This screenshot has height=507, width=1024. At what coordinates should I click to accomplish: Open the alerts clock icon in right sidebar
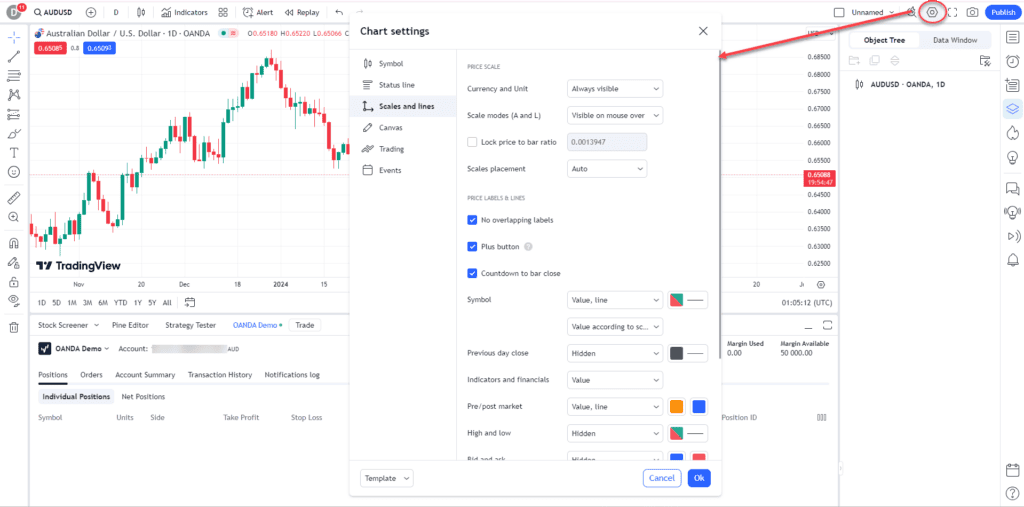[1013, 61]
